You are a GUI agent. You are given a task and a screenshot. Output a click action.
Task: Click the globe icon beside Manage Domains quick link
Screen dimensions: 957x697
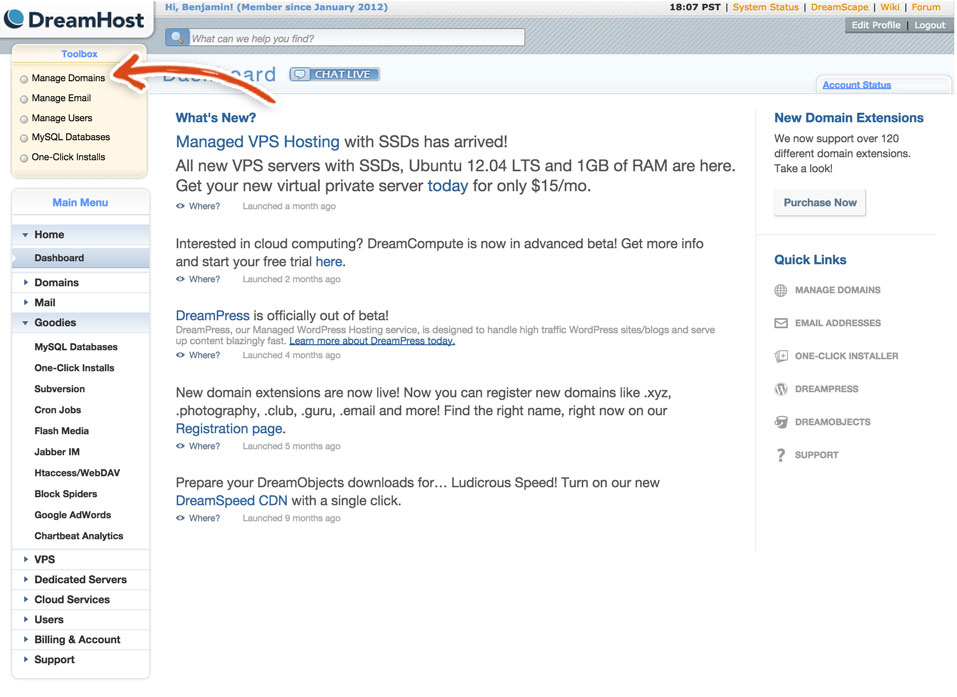point(781,291)
